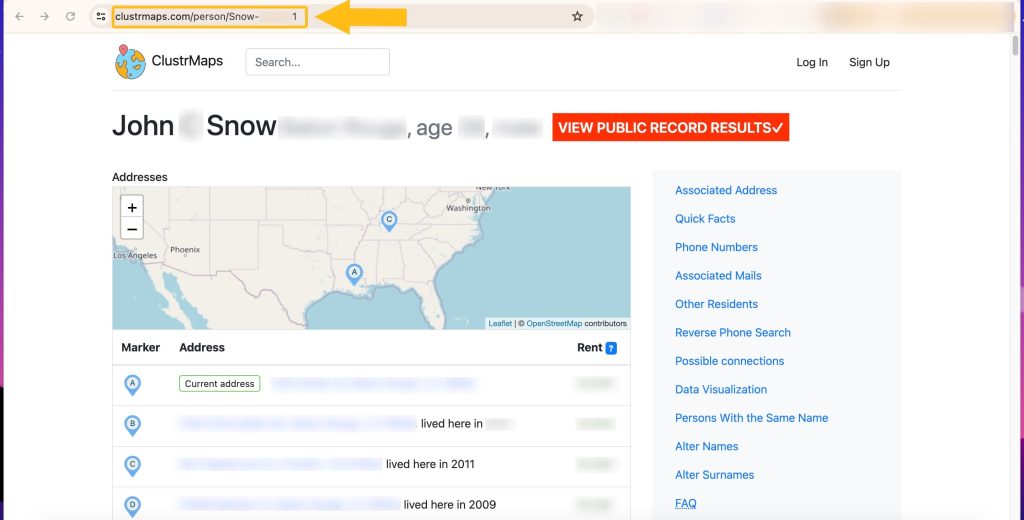Image resolution: width=1024 pixels, height=520 pixels.
Task: Open Alter Surnames link
Action: [x=714, y=475]
